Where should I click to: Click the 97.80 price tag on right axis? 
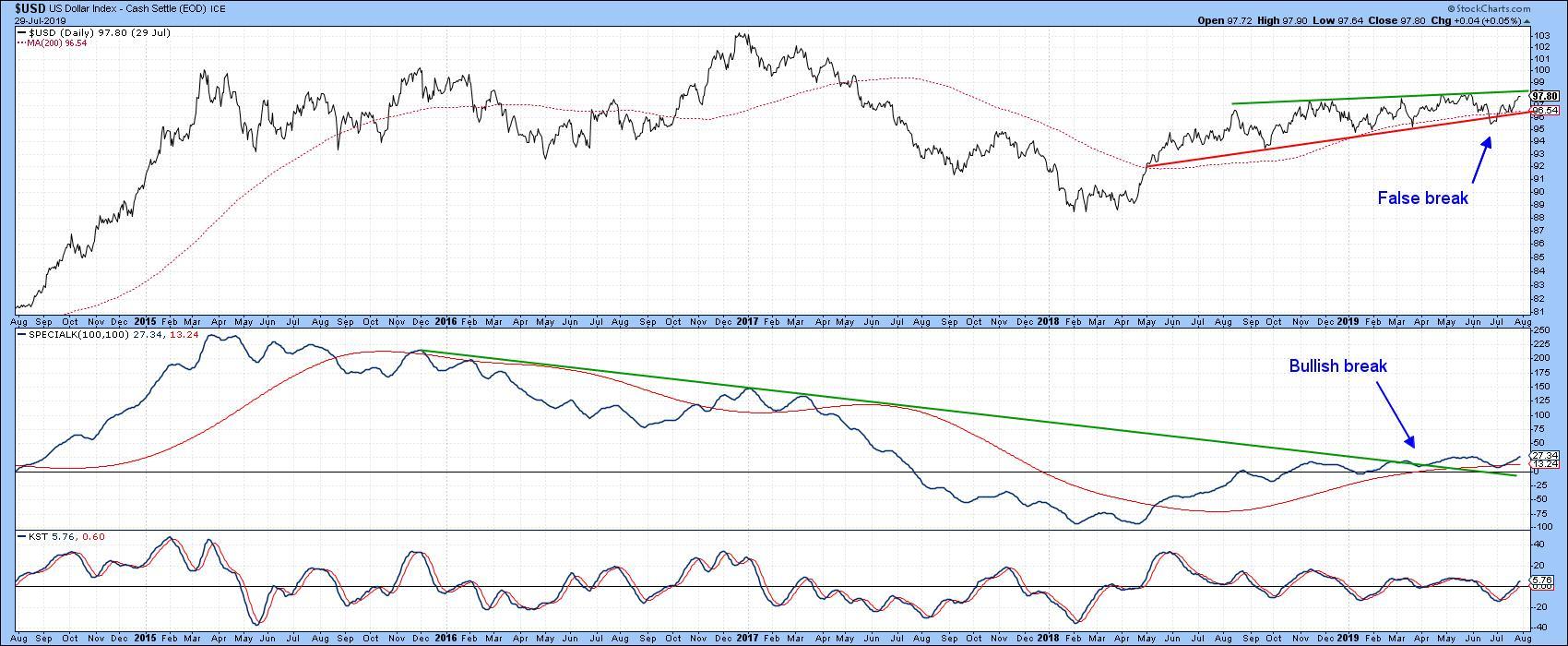click(1544, 96)
